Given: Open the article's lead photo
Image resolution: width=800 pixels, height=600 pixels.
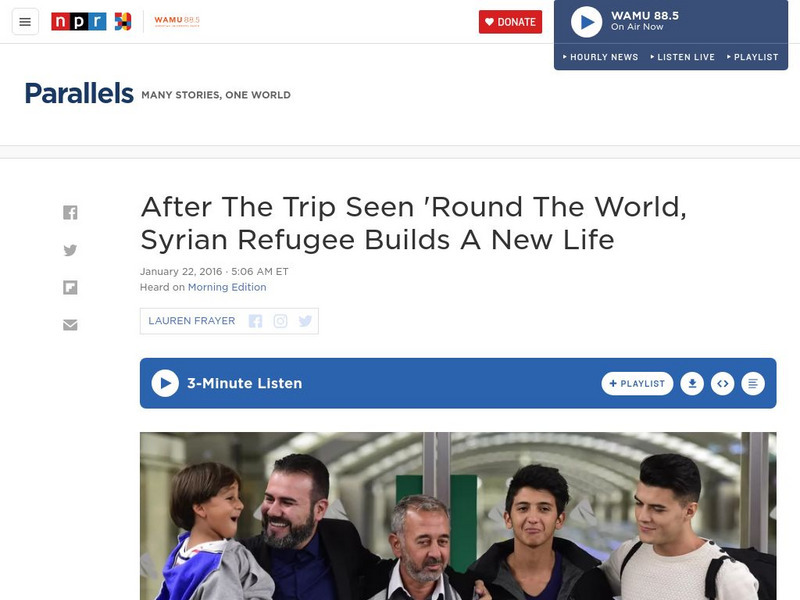Looking at the screenshot, I should (458, 516).
